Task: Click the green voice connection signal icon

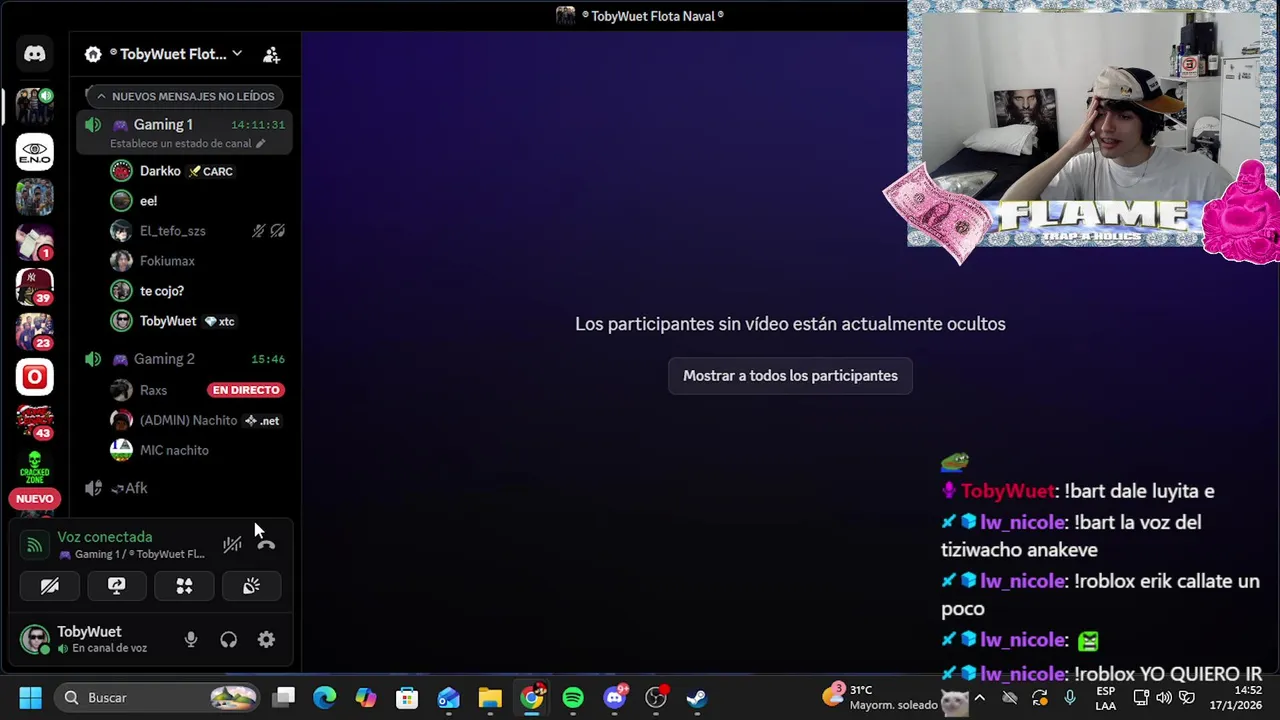Action: click(x=35, y=545)
